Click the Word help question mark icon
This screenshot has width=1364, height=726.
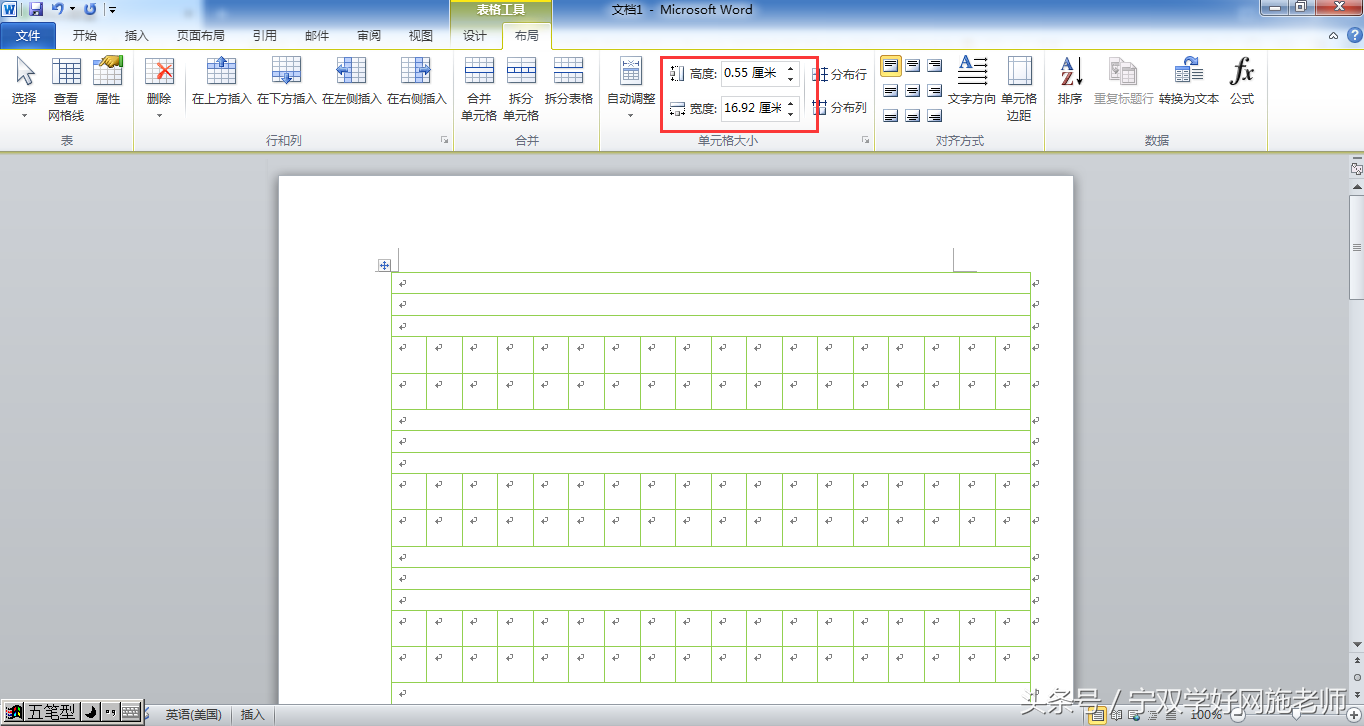click(1353, 36)
